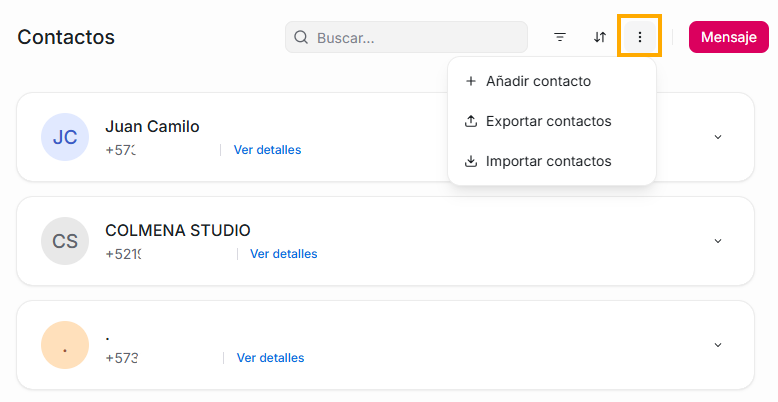
Task: Click the import download icon
Action: [471, 161]
